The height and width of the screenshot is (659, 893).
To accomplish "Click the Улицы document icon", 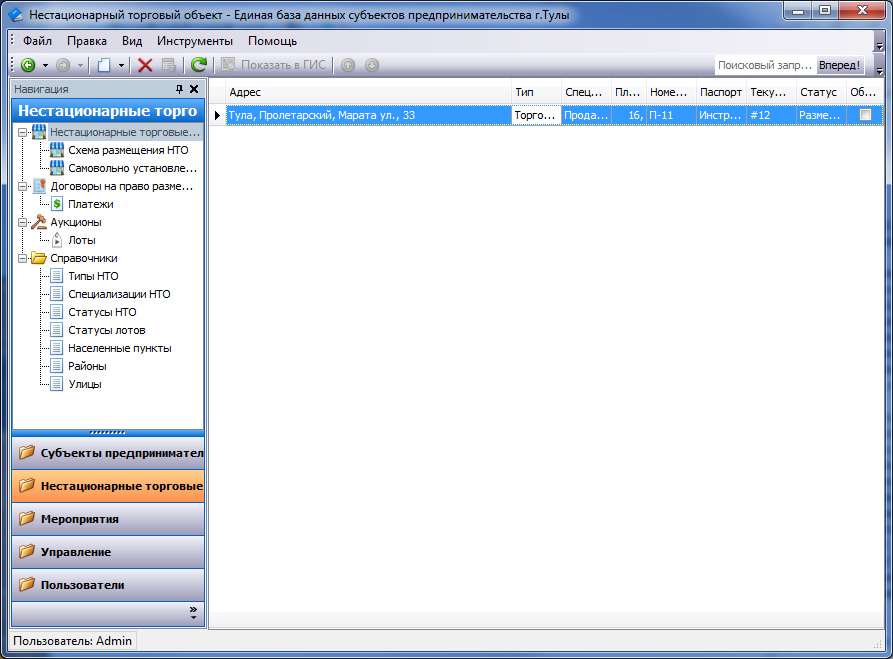I will tap(57, 384).
